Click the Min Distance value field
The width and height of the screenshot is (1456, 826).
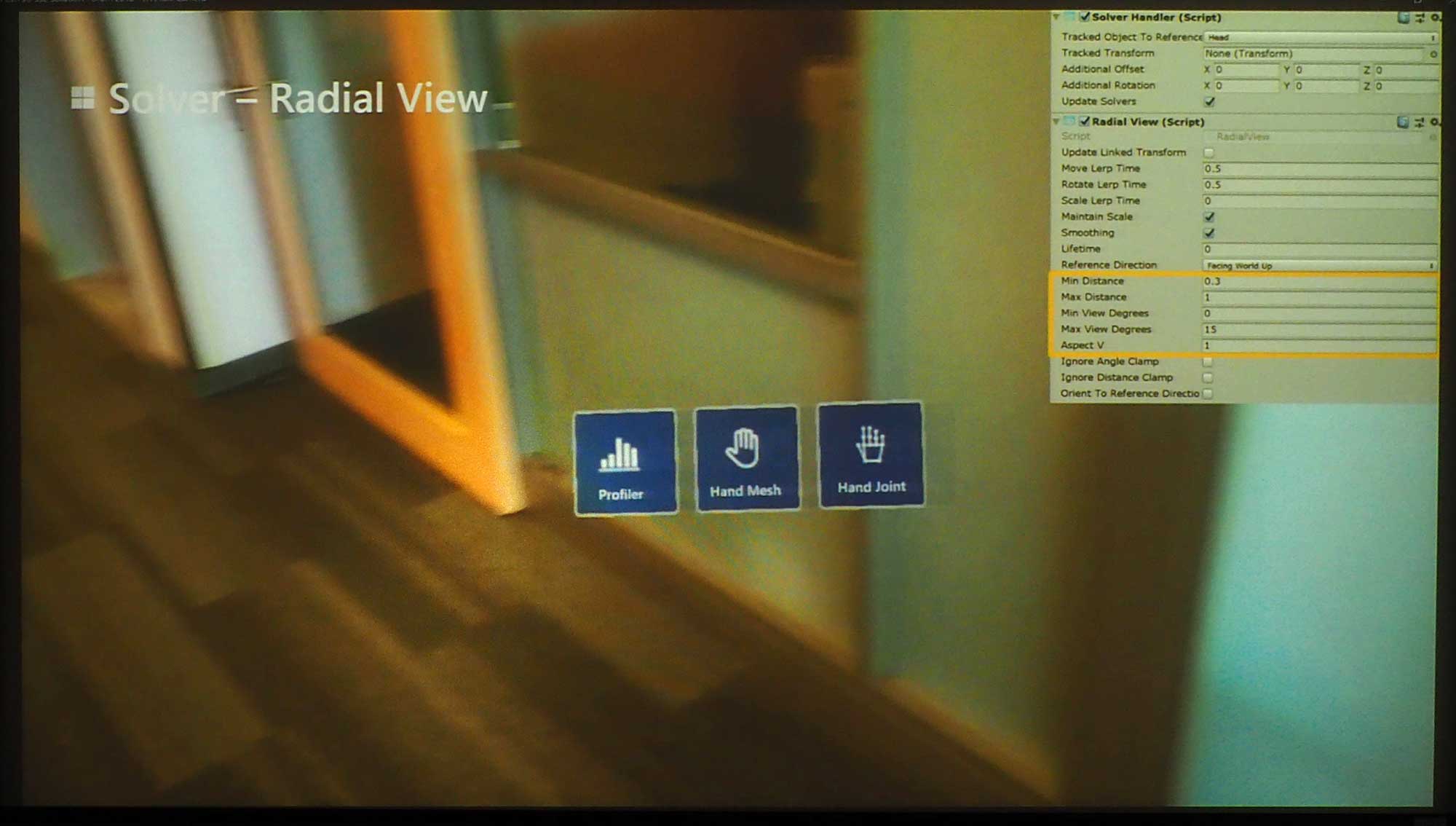(x=1319, y=281)
